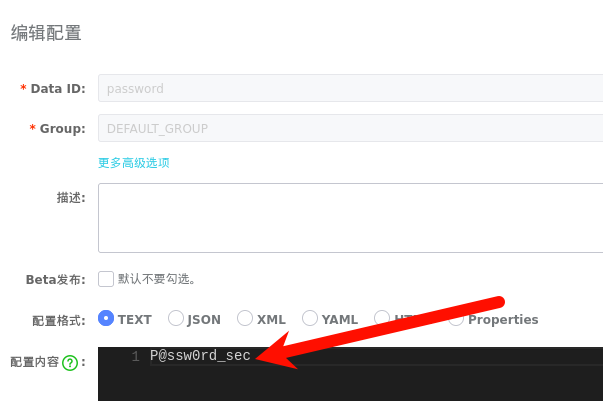The image size is (603, 401).
Task: Select the HTML format radio button
Action: coord(382,319)
